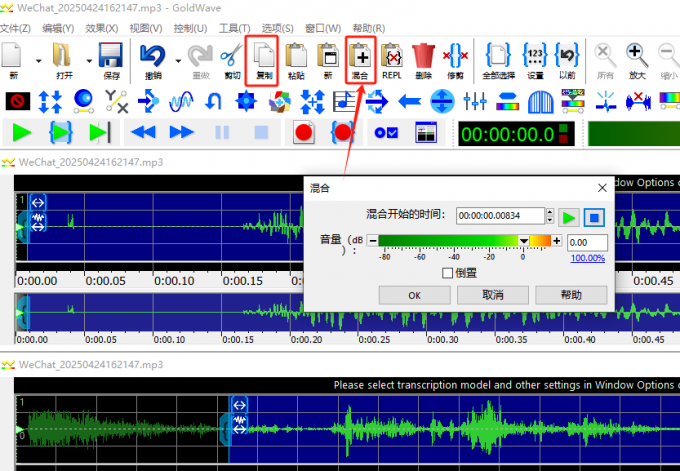Click 帮助 button in the 混合 dialog

(x=571, y=295)
